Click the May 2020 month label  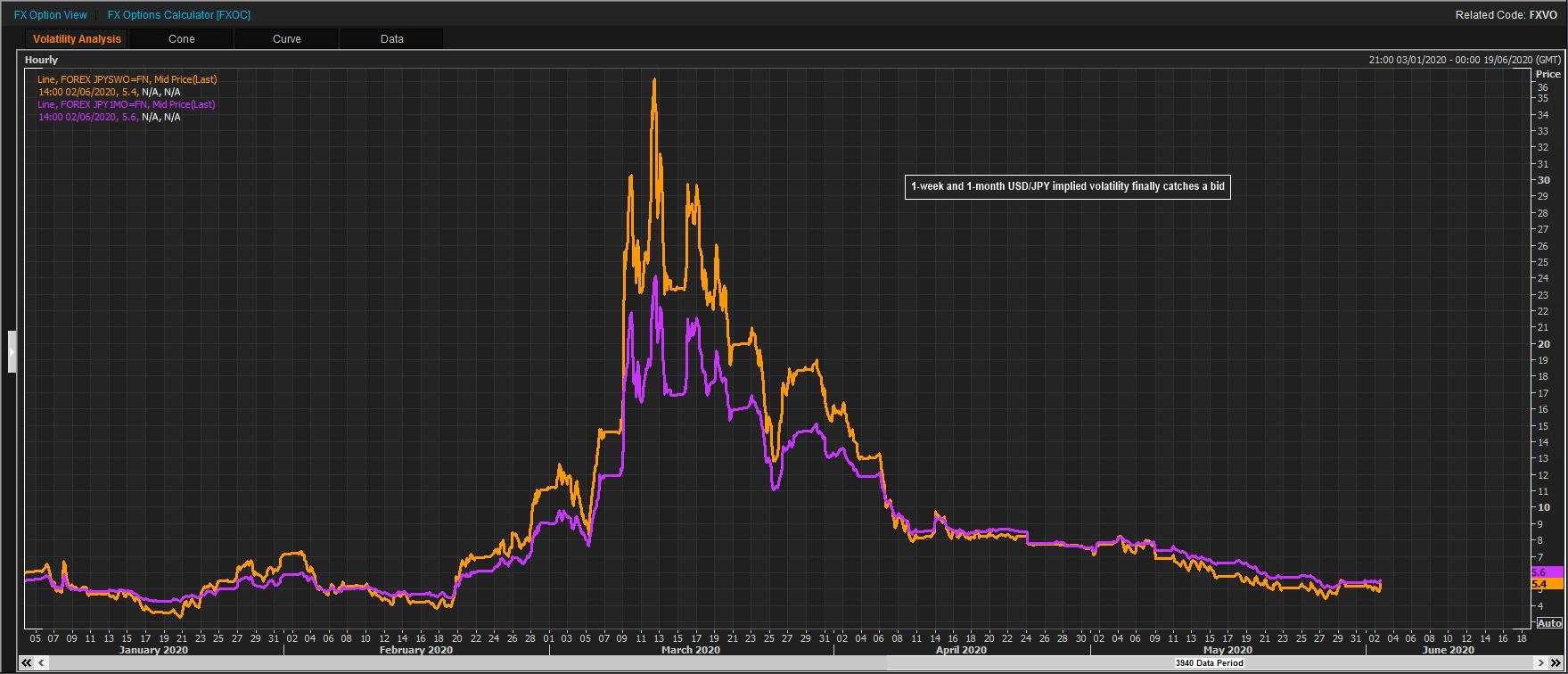[1227, 650]
